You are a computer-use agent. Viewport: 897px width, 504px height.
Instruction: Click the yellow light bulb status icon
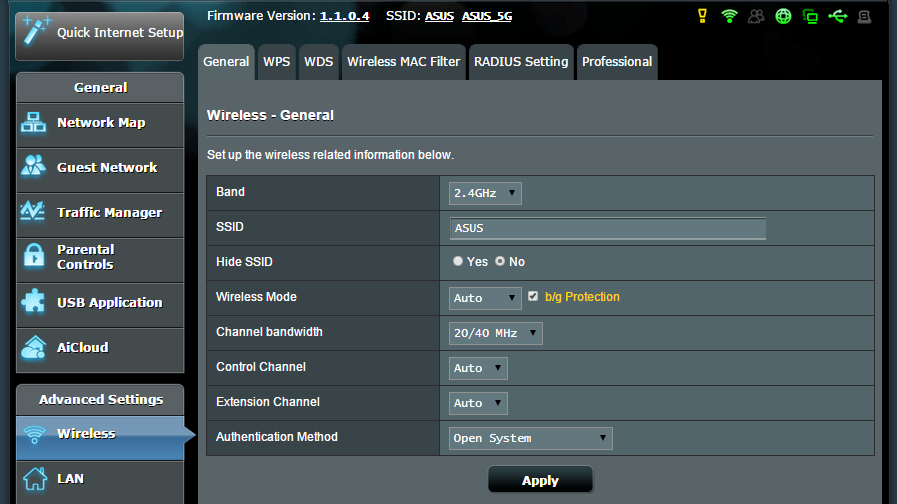(x=702, y=16)
